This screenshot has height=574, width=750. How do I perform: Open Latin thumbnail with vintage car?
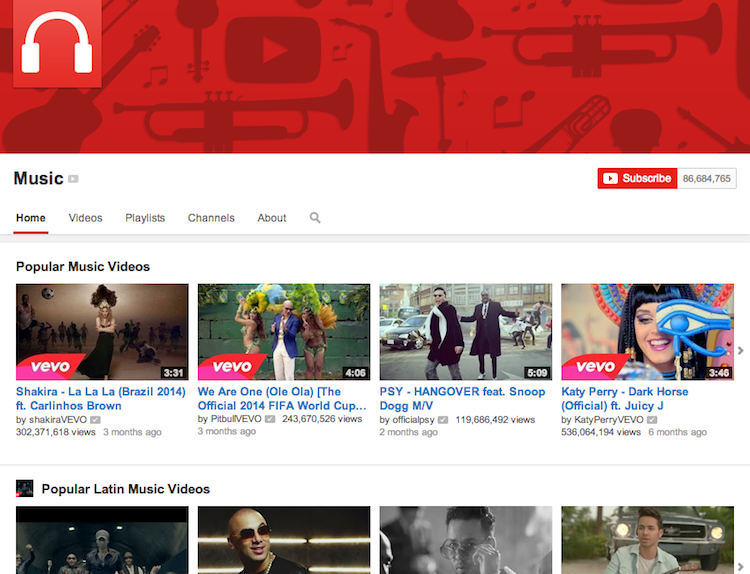point(647,540)
